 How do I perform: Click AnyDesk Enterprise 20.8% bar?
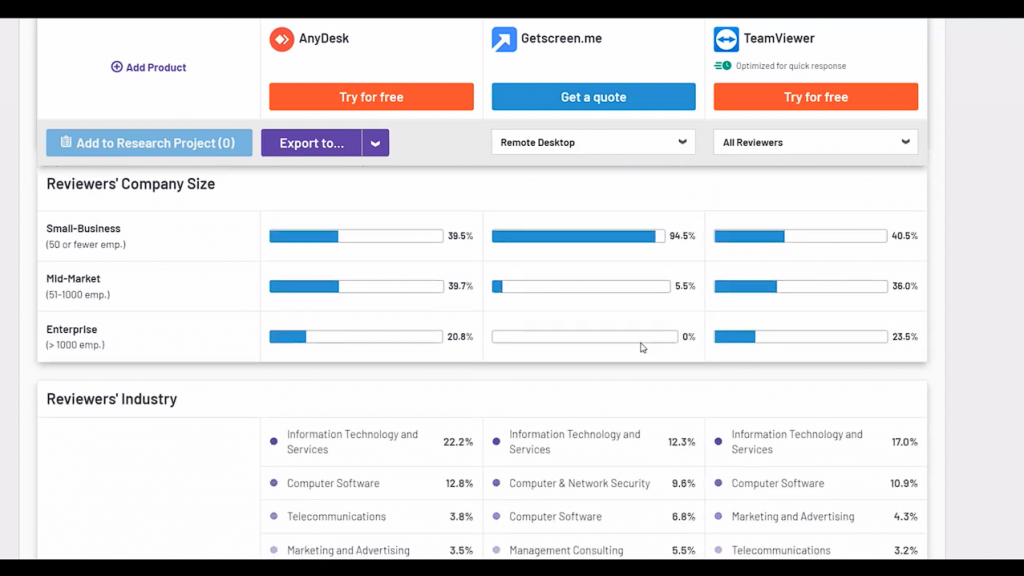click(x=356, y=336)
